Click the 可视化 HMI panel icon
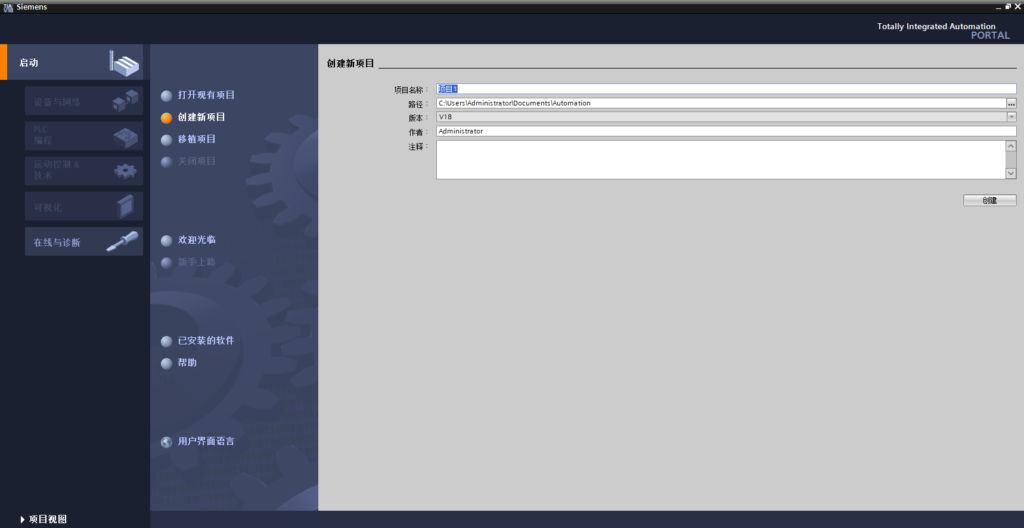Viewport: 1024px width, 528px height. 125,206
